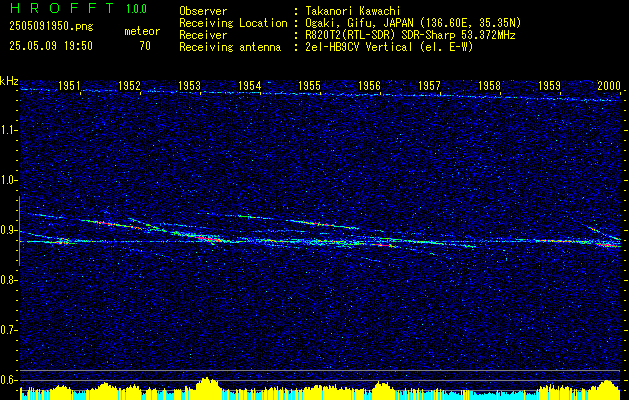Viewport: 629px width, 400px height.
Task: Click the 1955 time marker
Action: tap(310, 85)
